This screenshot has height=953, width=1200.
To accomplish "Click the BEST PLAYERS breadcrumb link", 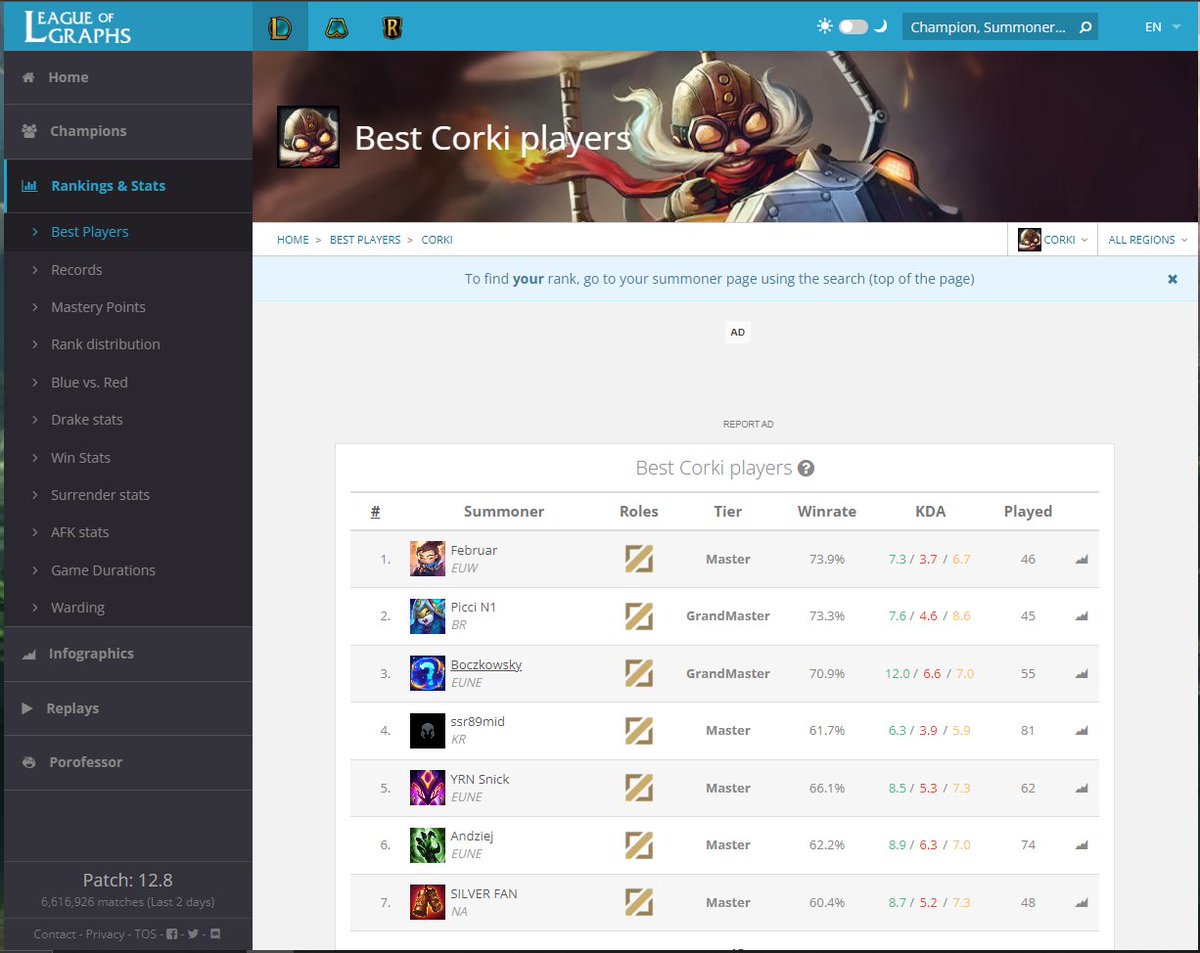I will coord(365,239).
